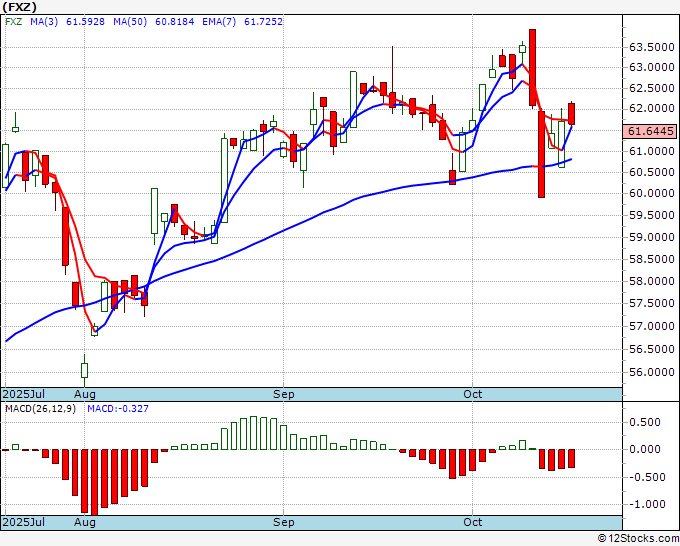Viewport: 680px width, 546px height.
Task: Click the 58.5000 price axis label
Action: click(652, 259)
